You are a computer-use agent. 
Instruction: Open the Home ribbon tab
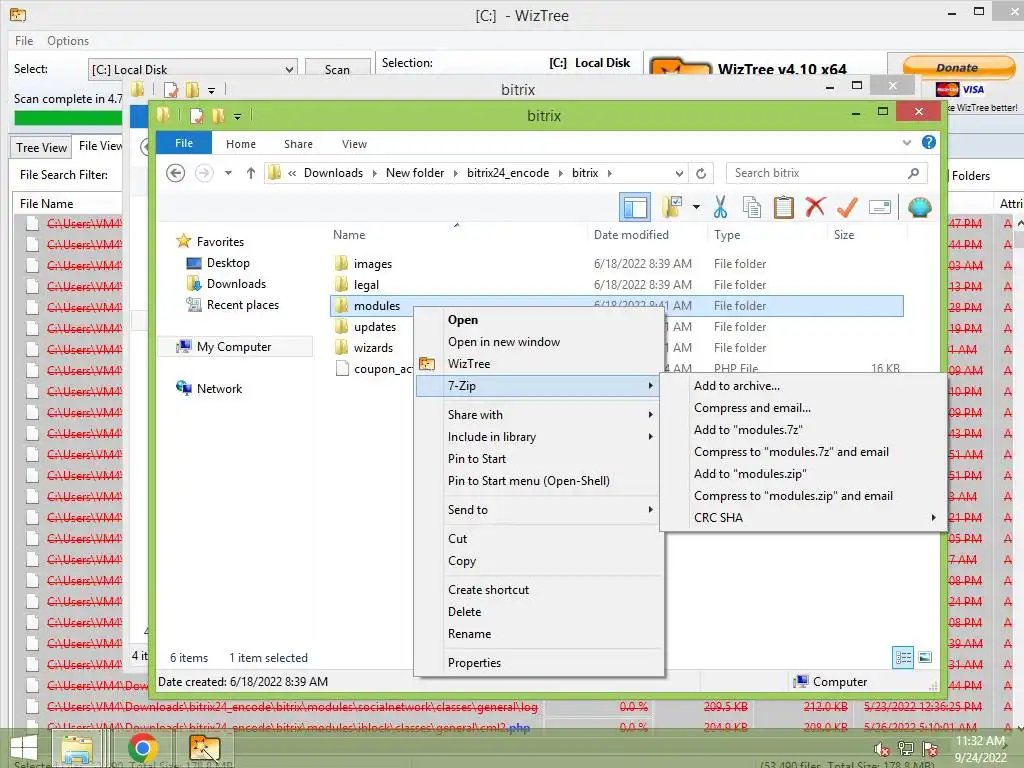pyautogui.click(x=240, y=144)
